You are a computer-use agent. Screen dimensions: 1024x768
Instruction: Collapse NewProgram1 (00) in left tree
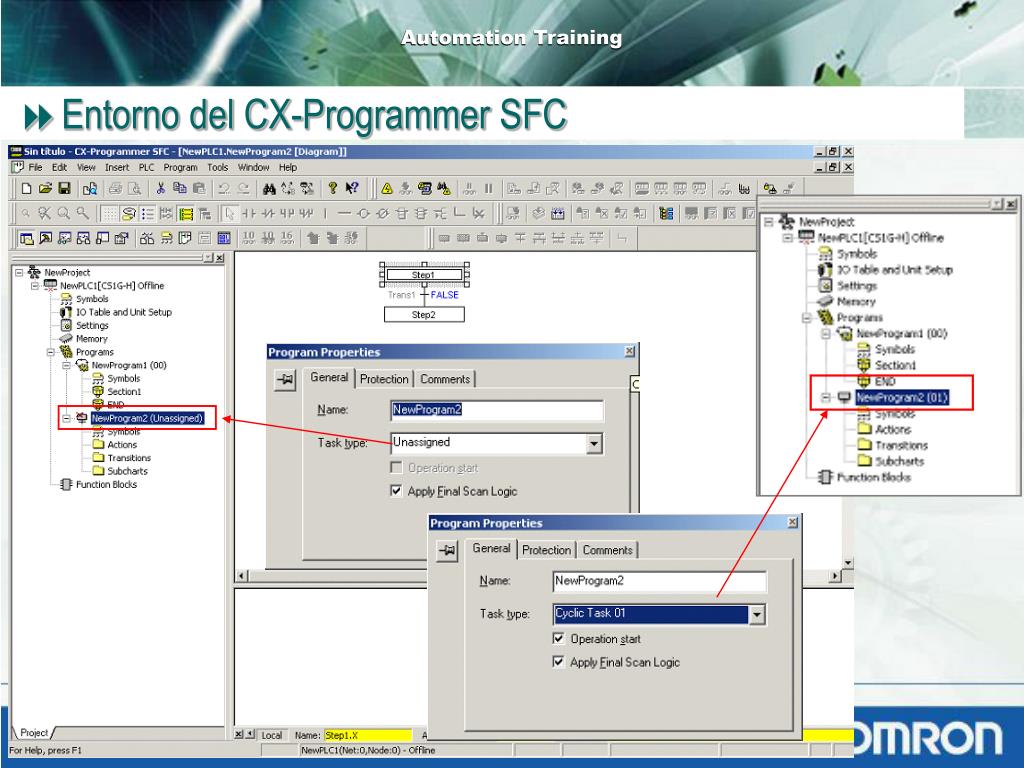tap(67, 365)
